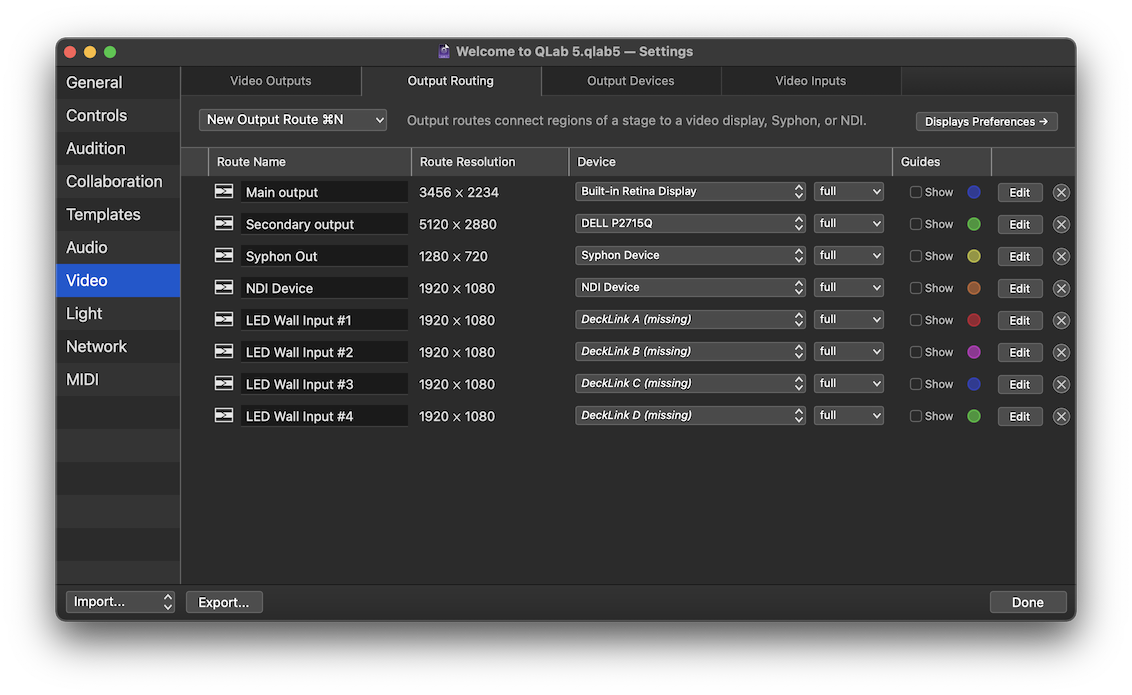Open the device dropdown showing DELL P2715Q

click(x=690, y=223)
